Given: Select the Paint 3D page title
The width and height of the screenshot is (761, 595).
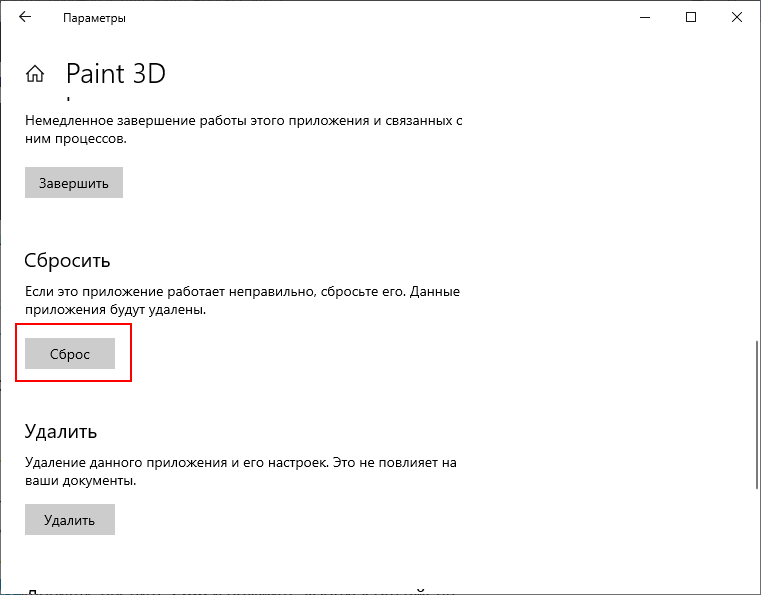Looking at the screenshot, I should point(116,74).
